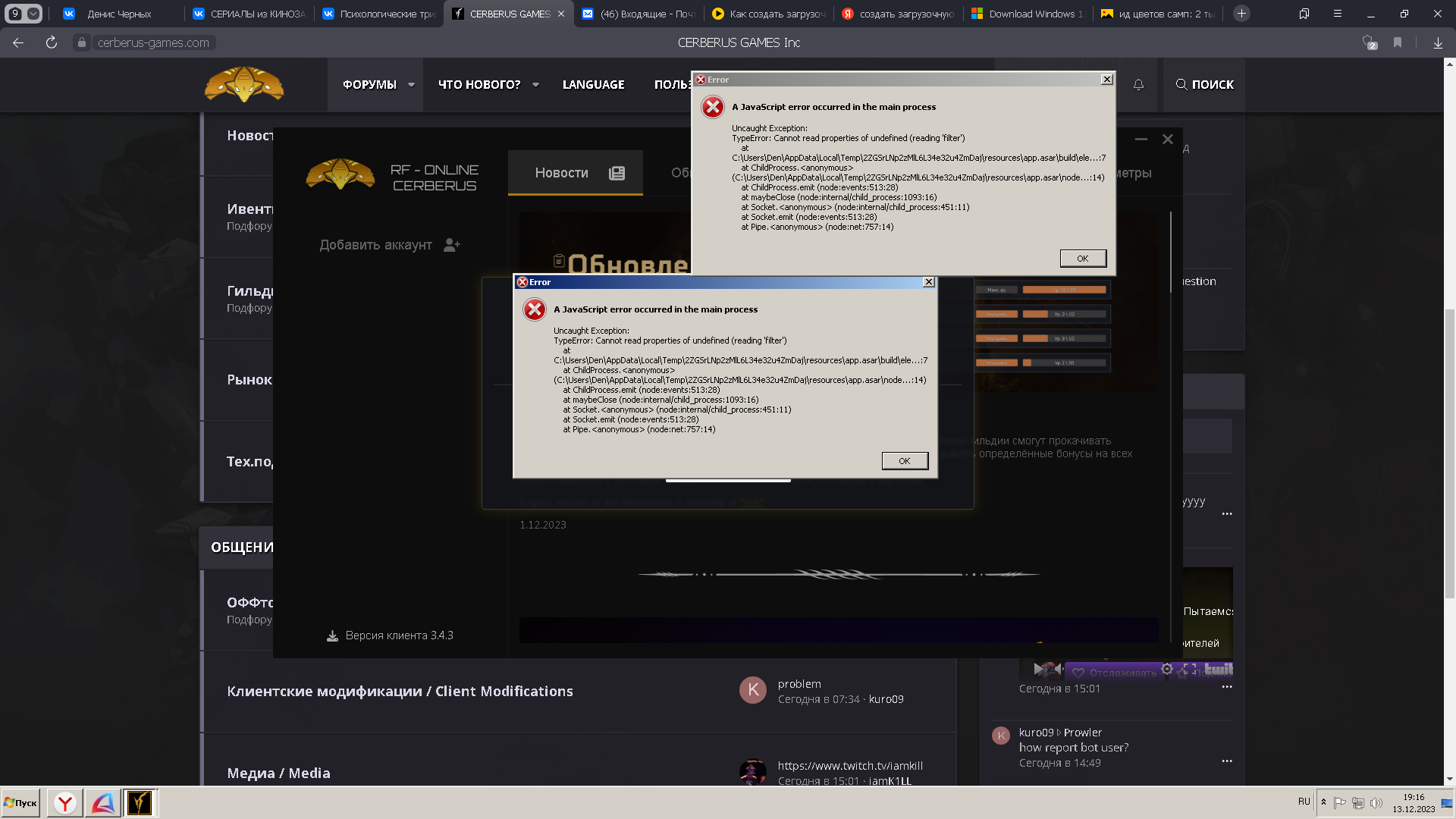Open the tab group counter 9 button
Image resolution: width=1456 pixels, height=819 pixels.
click(x=24, y=14)
